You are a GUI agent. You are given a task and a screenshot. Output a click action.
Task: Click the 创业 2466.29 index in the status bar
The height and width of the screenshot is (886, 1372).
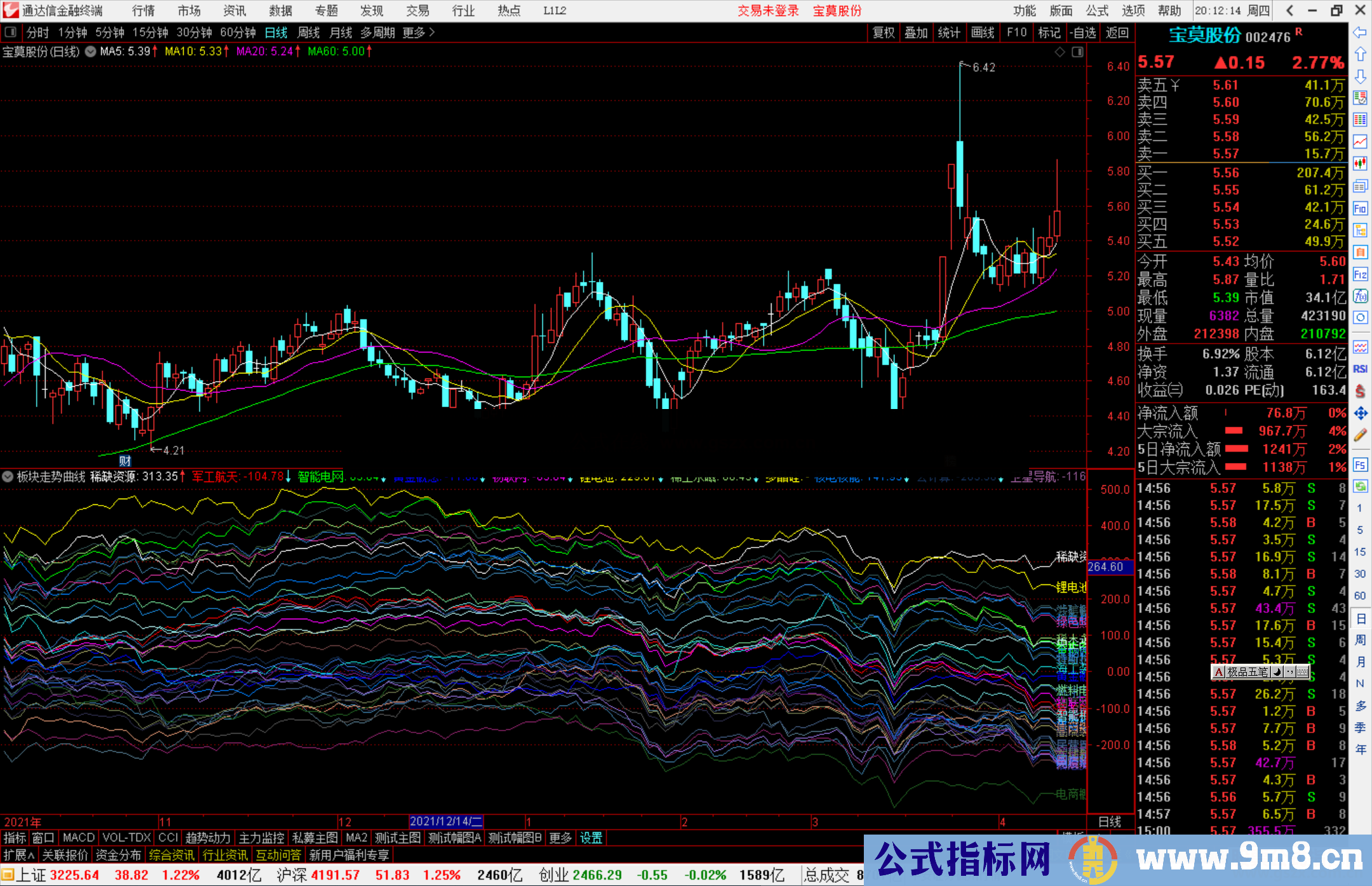click(581, 875)
